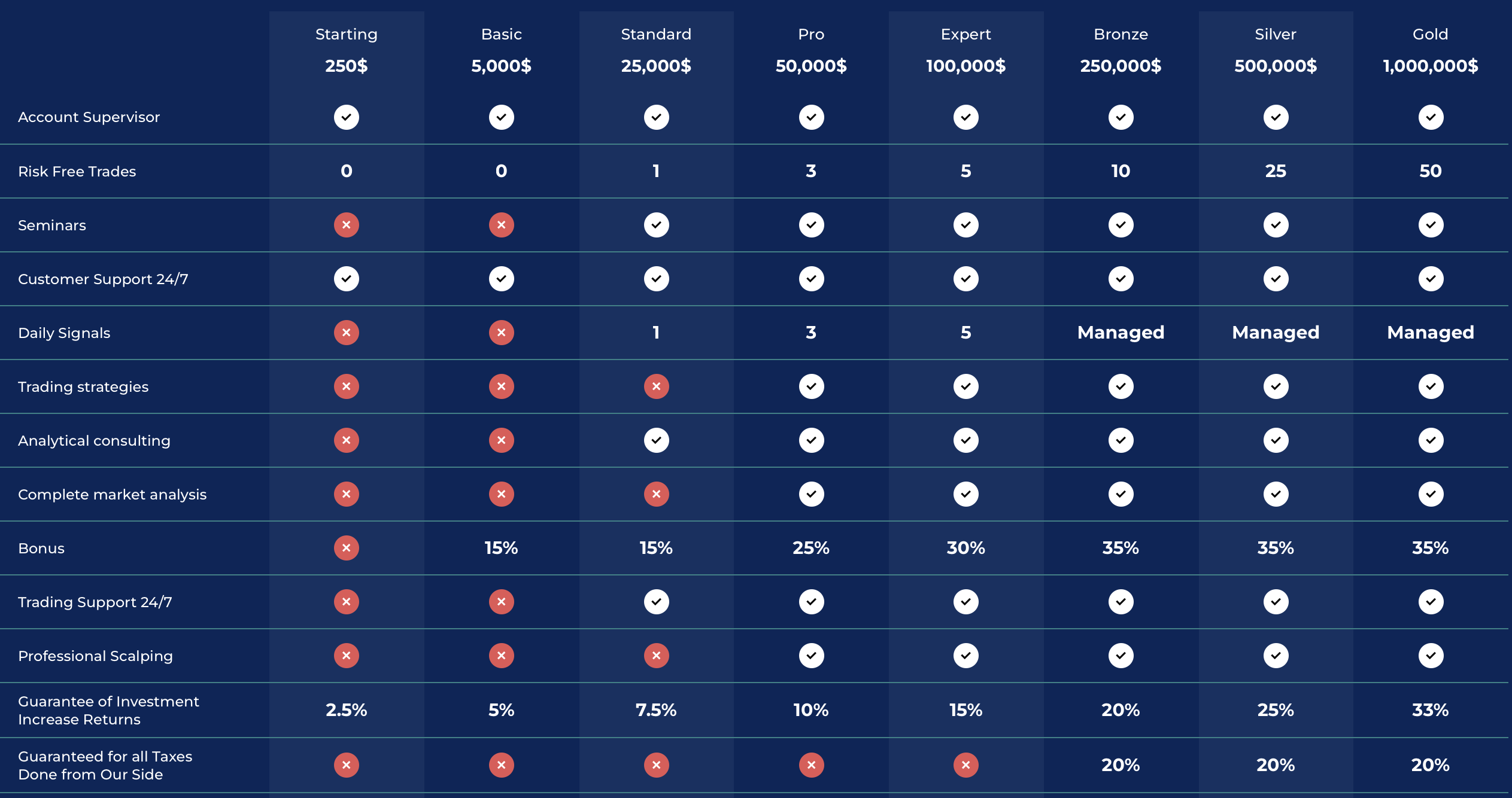Select the Gold plan header

tap(1431, 34)
